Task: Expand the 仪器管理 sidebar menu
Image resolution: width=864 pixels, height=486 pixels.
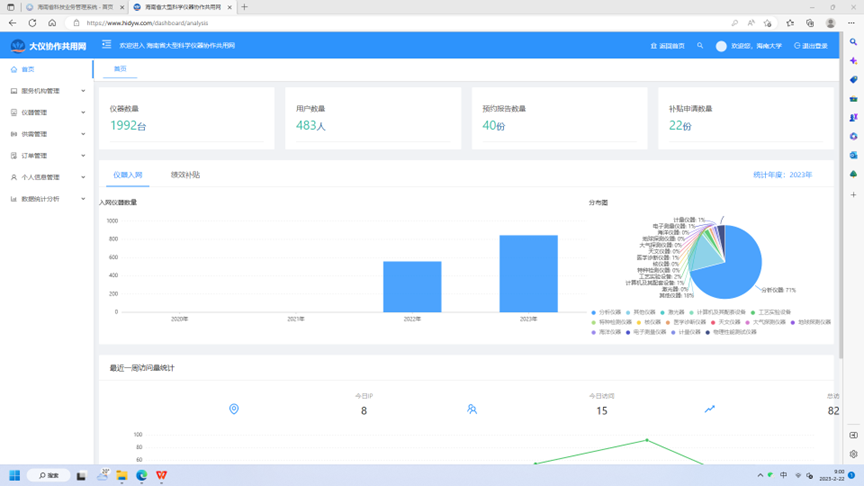Action: click(x=46, y=113)
